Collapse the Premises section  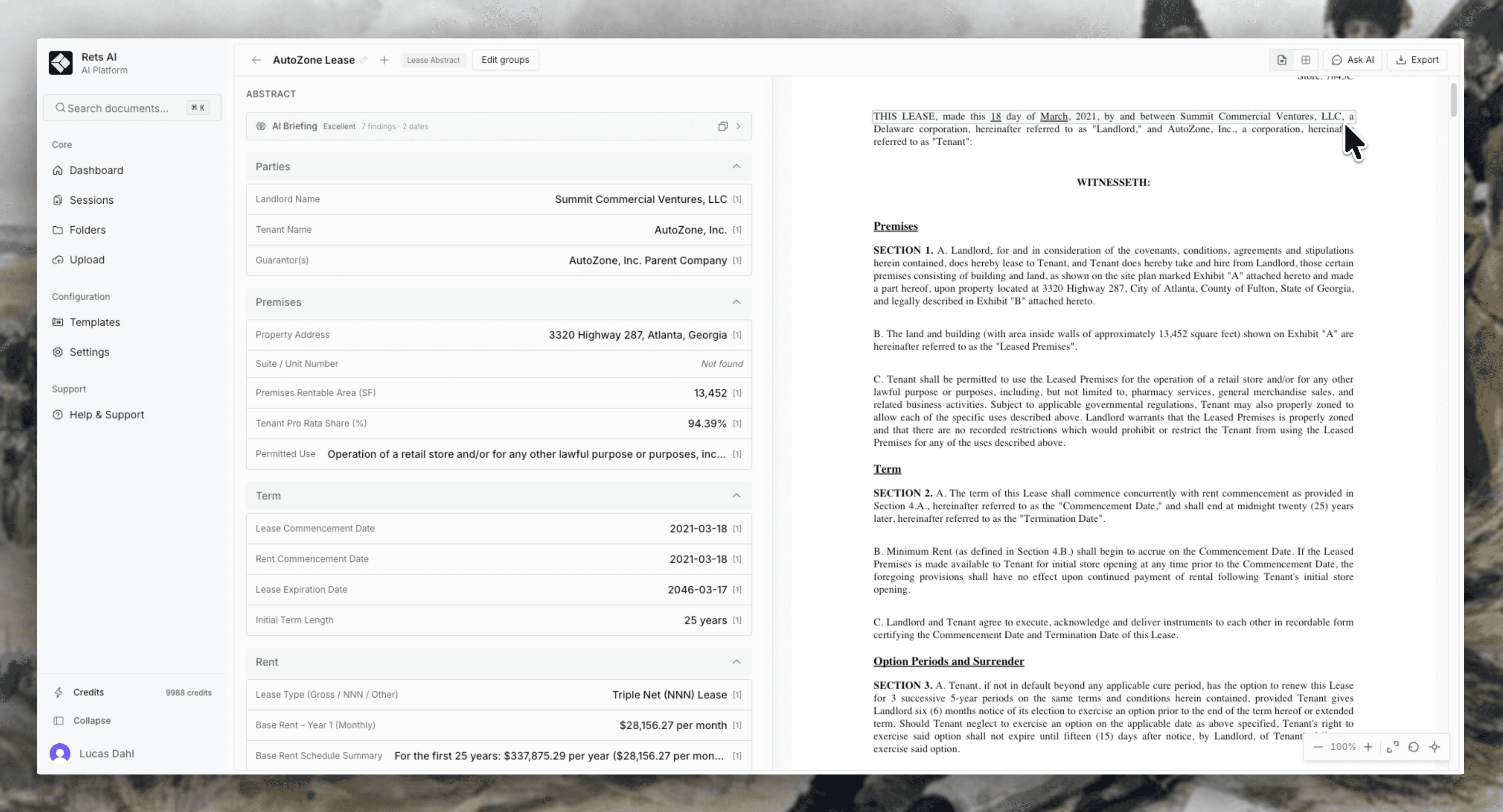click(x=736, y=302)
